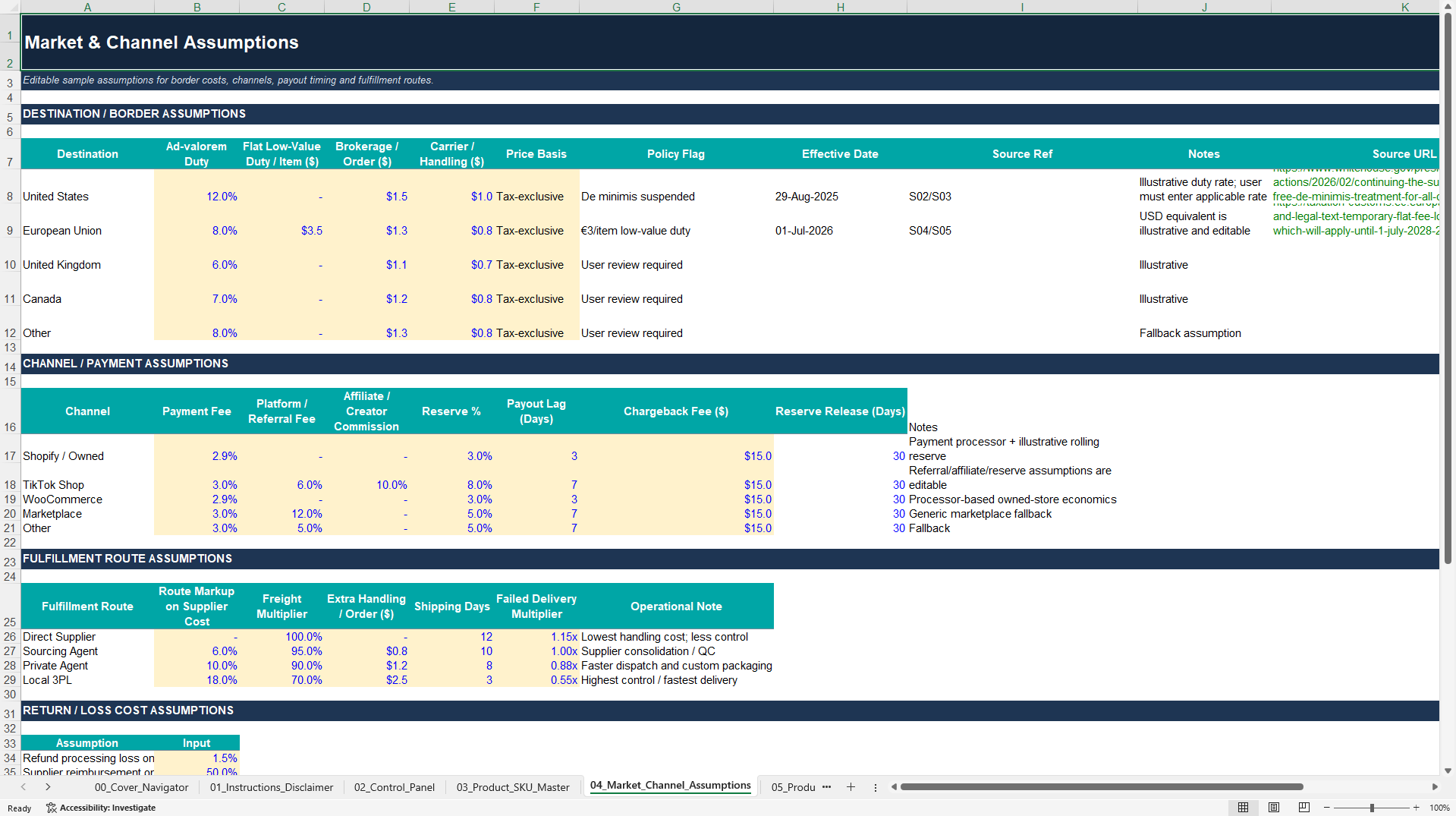The image size is (1456, 816).
Task: Select the Reserve Release (Days) header
Action: click(x=840, y=411)
